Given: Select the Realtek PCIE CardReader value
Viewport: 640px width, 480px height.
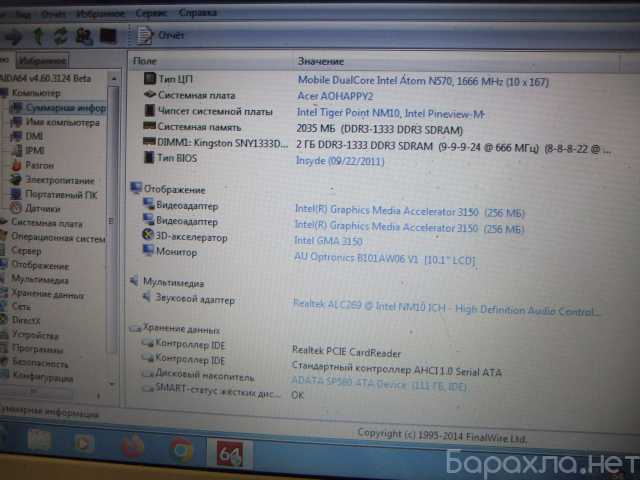Looking at the screenshot, I should 347,351.
